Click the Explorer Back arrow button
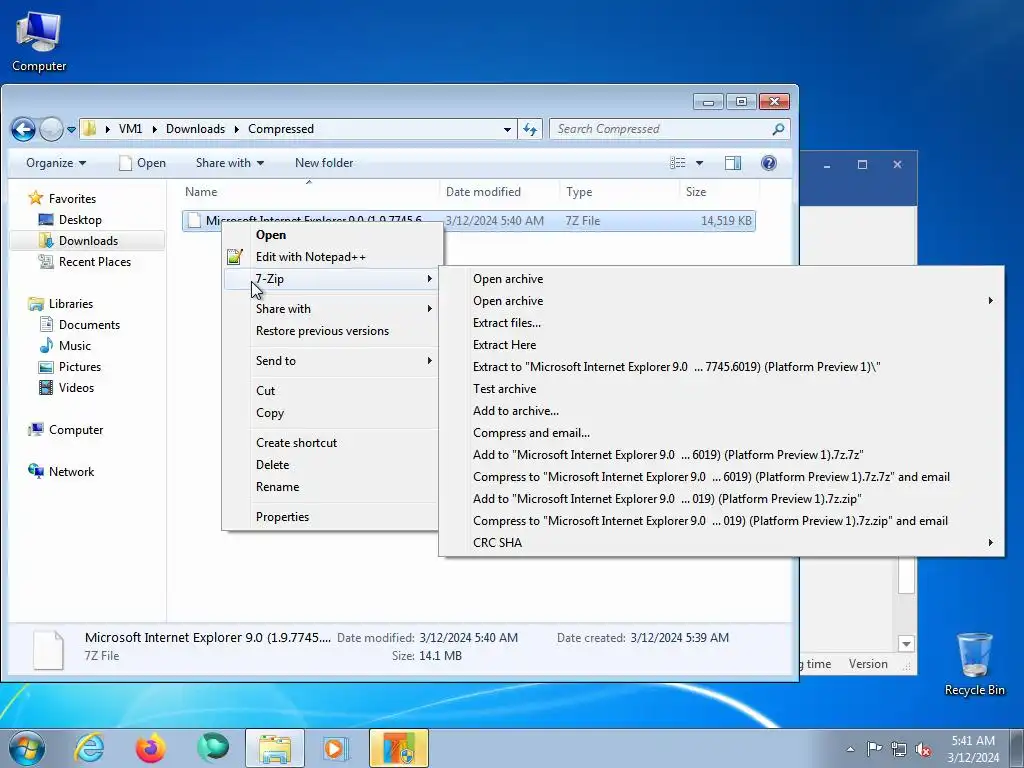The image size is (1024, 768). (x=24, y=129)
